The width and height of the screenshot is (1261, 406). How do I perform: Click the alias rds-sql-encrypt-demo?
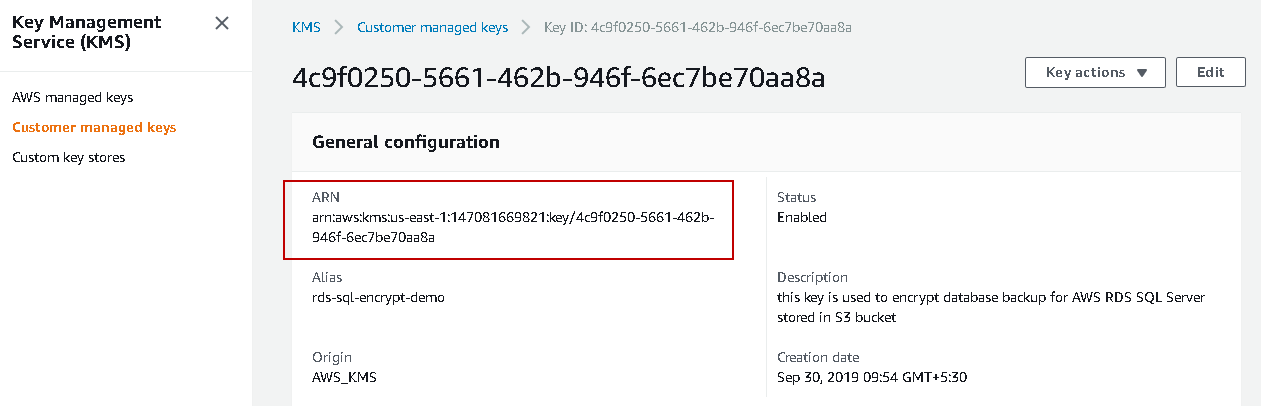point(378,298)
